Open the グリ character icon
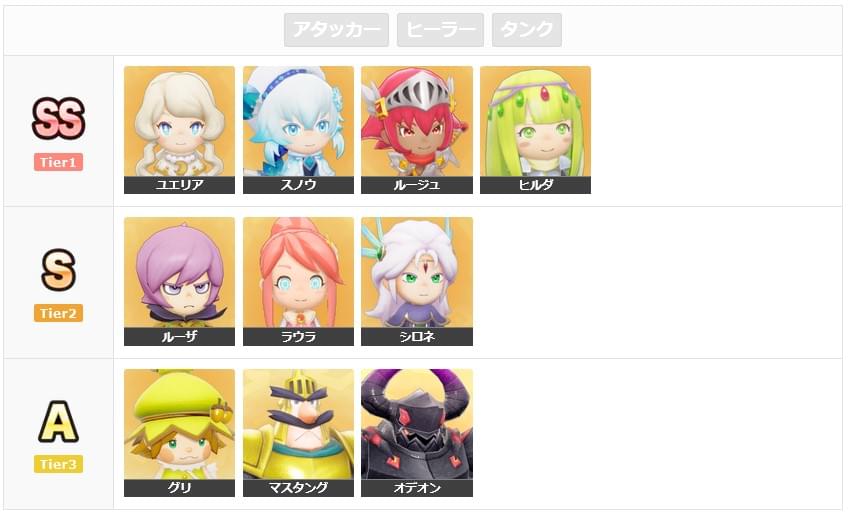866x517 pixels. [179, 433]
